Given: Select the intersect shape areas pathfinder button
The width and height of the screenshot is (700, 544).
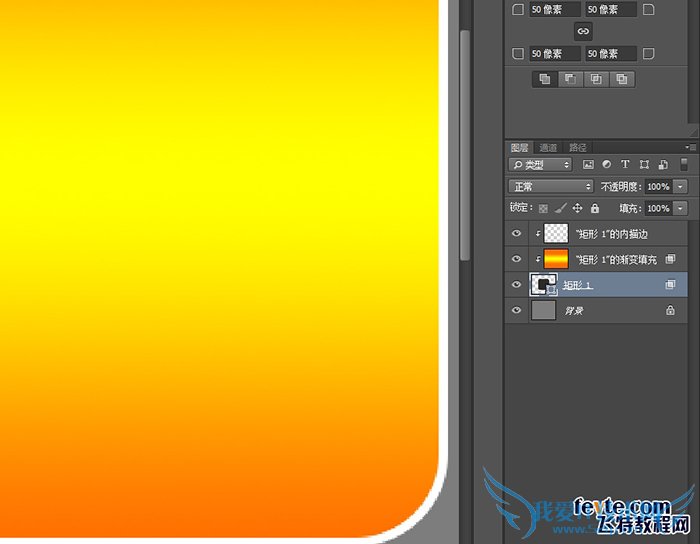Looking at the screenshot, I should pos(596,79).
